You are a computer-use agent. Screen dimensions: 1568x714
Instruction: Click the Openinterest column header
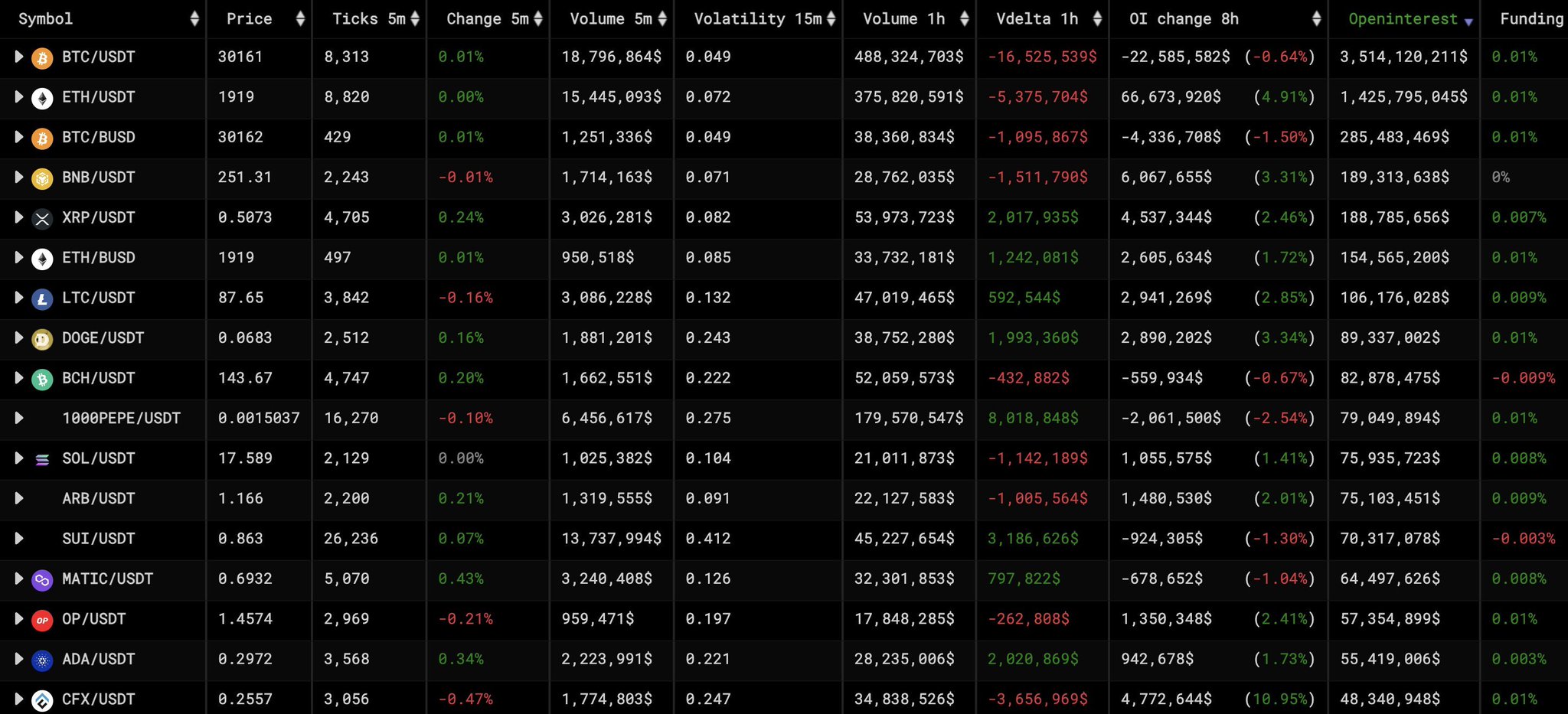pos(1403,19)
